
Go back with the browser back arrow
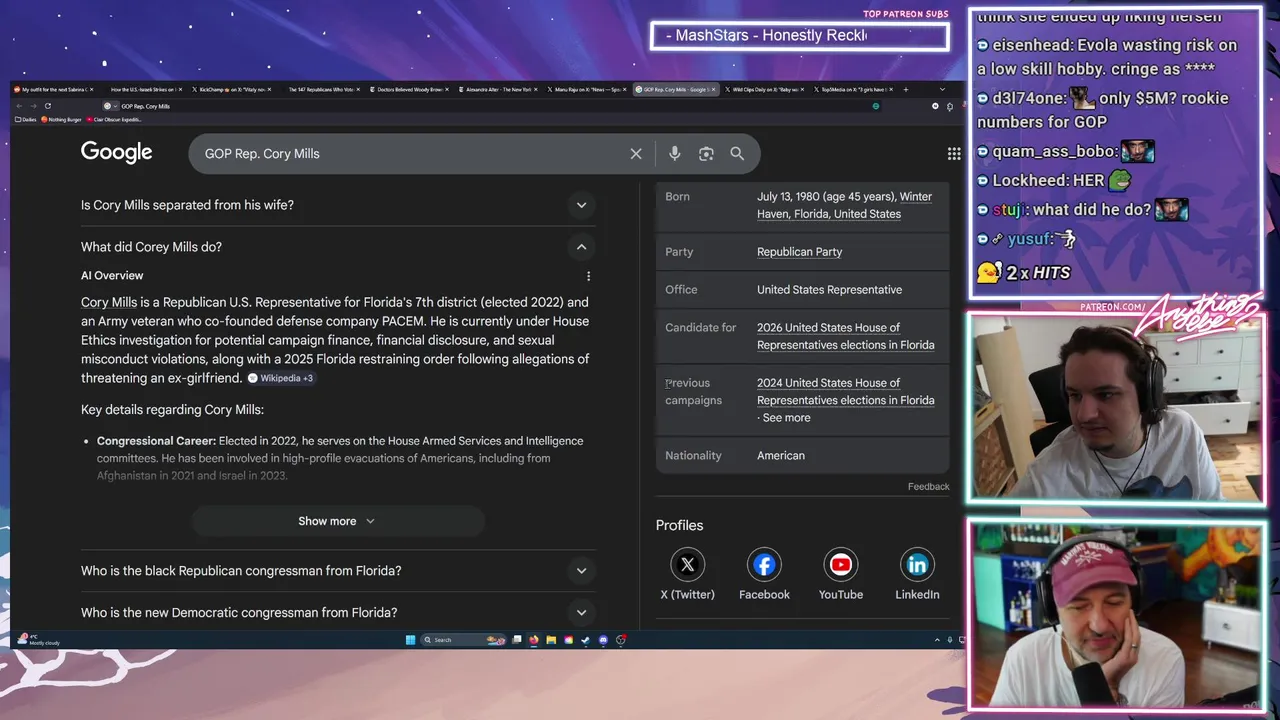pos(19,106)
